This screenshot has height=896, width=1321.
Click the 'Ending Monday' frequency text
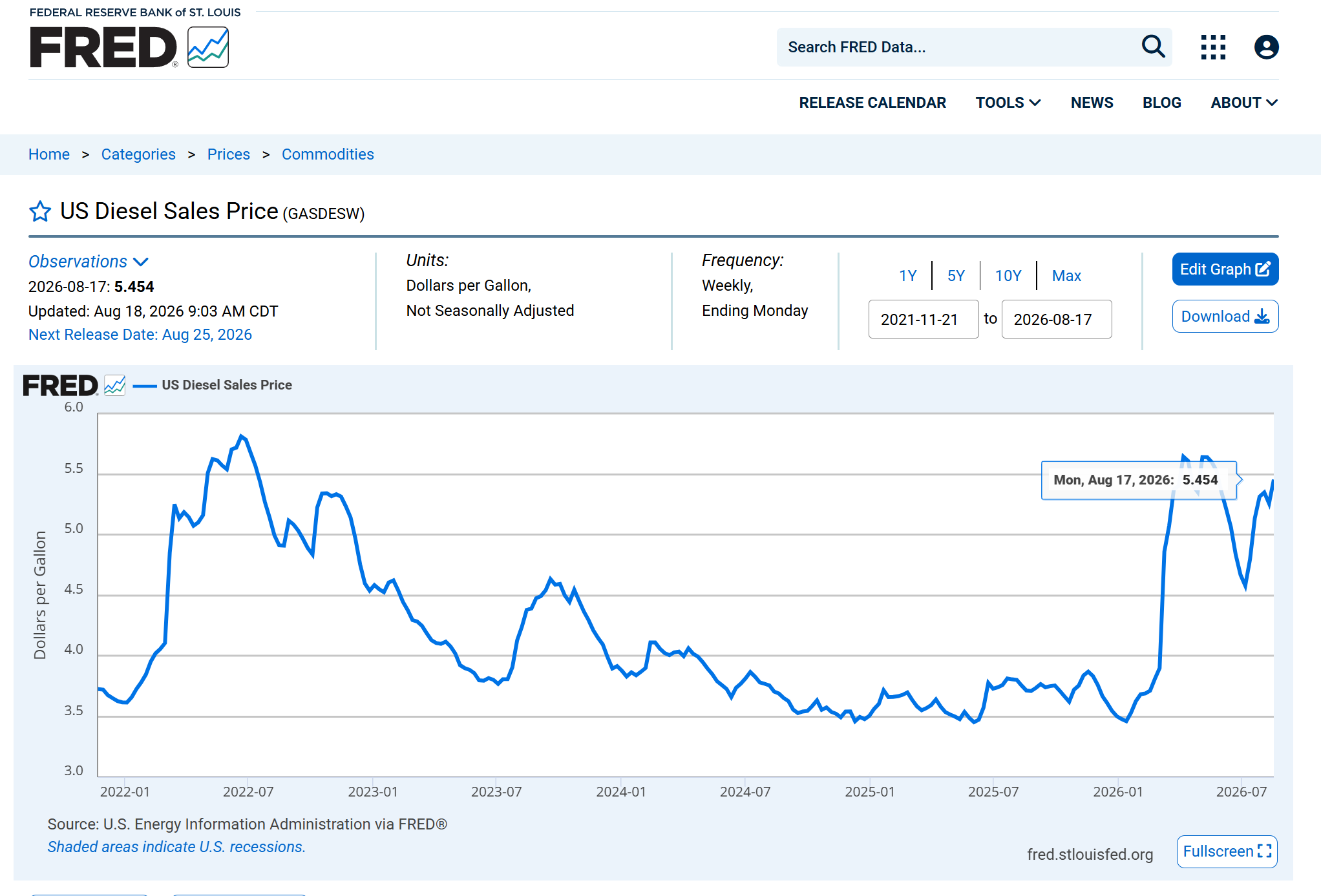(x=755, y=311)
